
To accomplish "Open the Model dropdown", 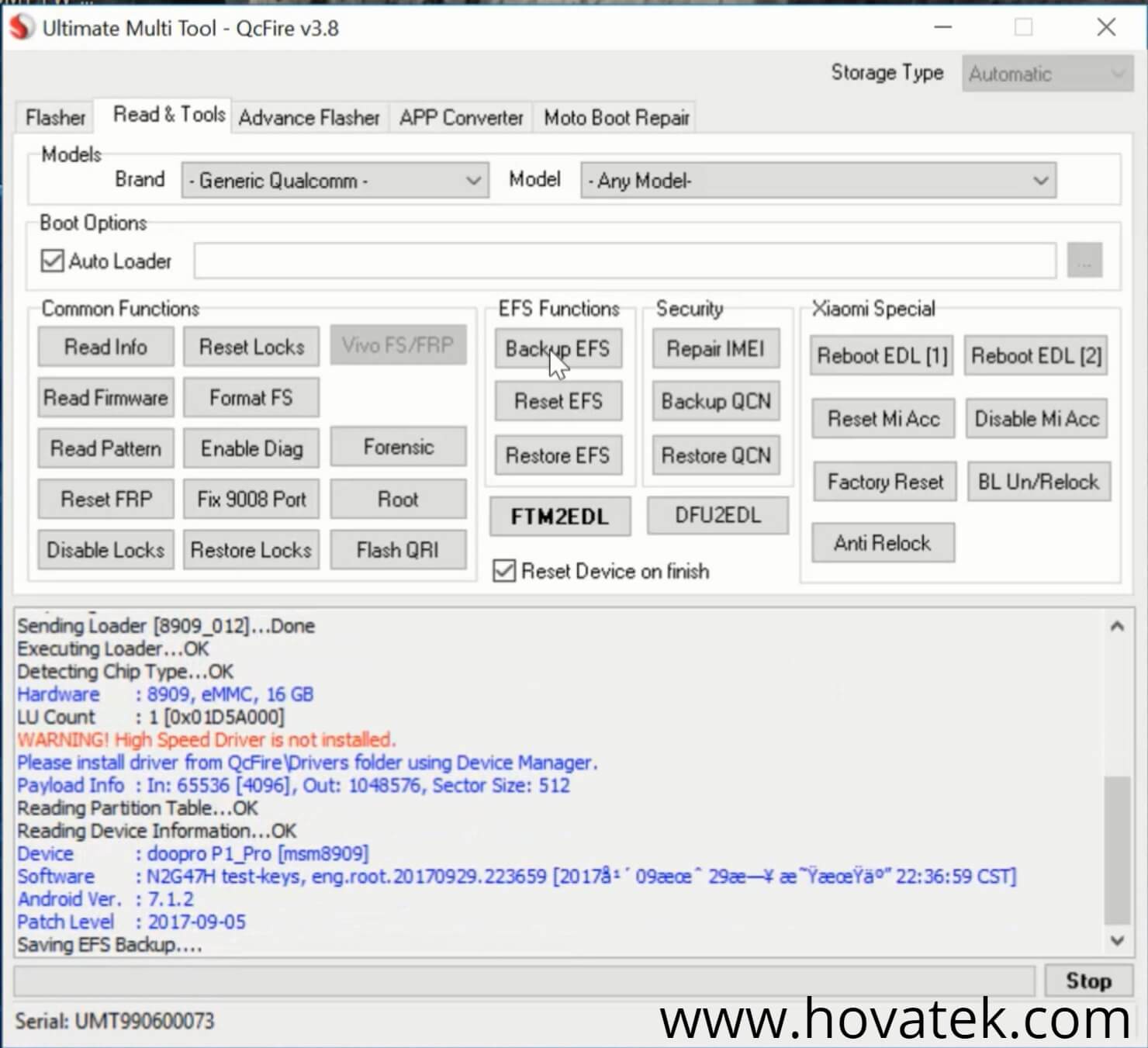I will point(818,181).
